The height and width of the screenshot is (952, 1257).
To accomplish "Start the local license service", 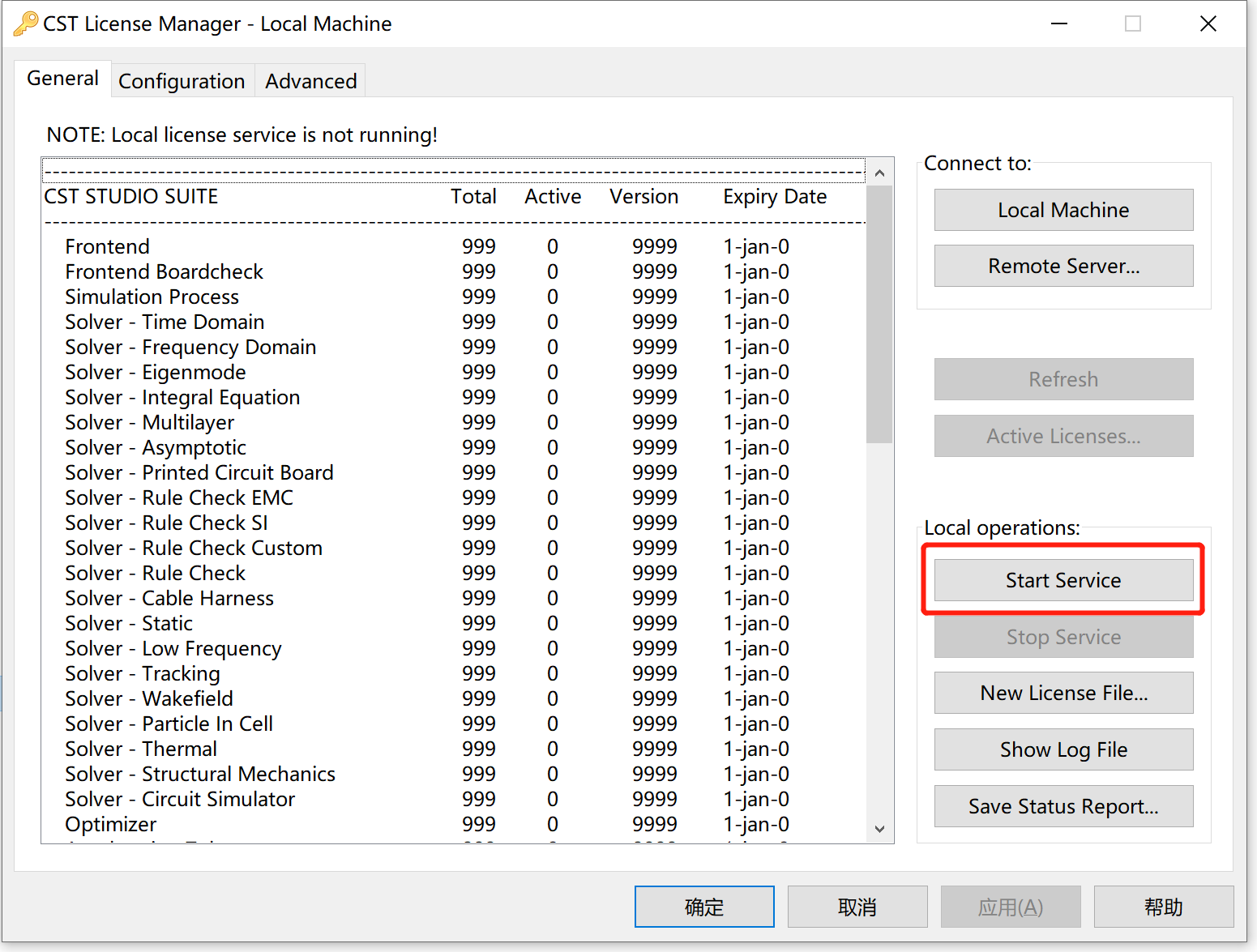I will tap(1063, 580).
